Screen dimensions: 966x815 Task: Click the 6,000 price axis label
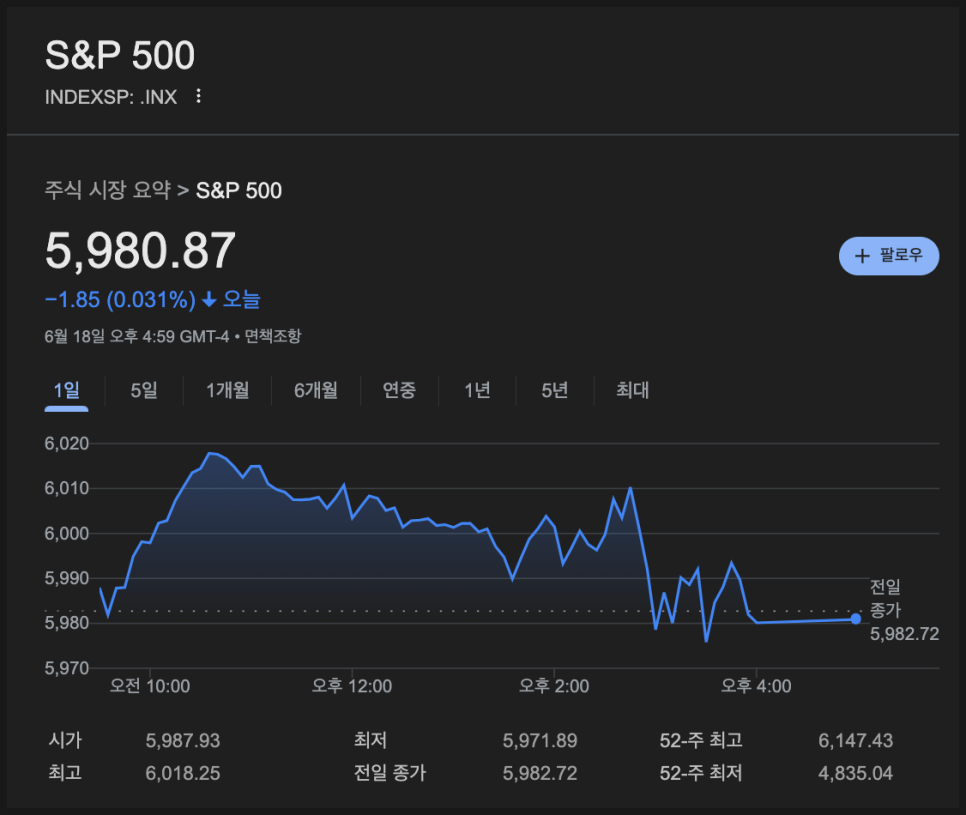(x=67, y=533)
